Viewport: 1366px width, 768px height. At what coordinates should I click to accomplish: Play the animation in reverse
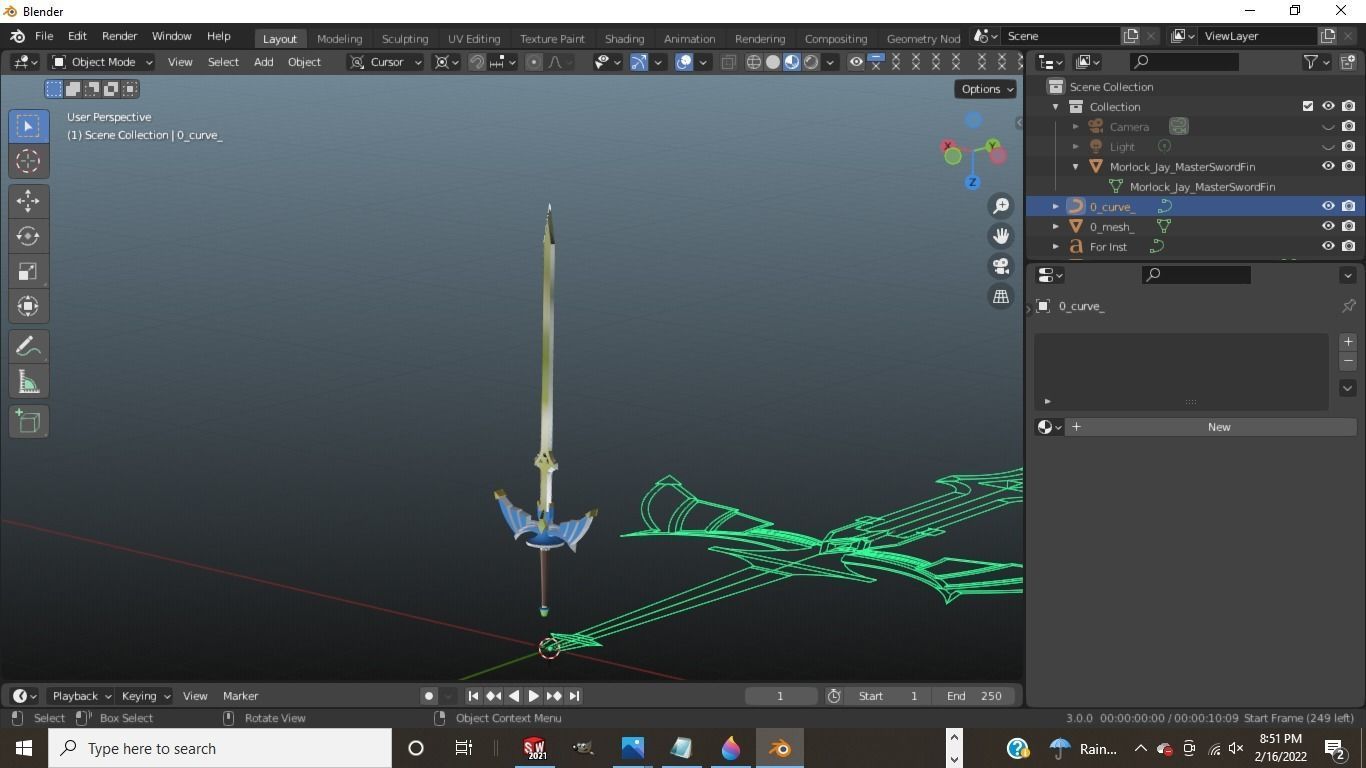point(514,696)
